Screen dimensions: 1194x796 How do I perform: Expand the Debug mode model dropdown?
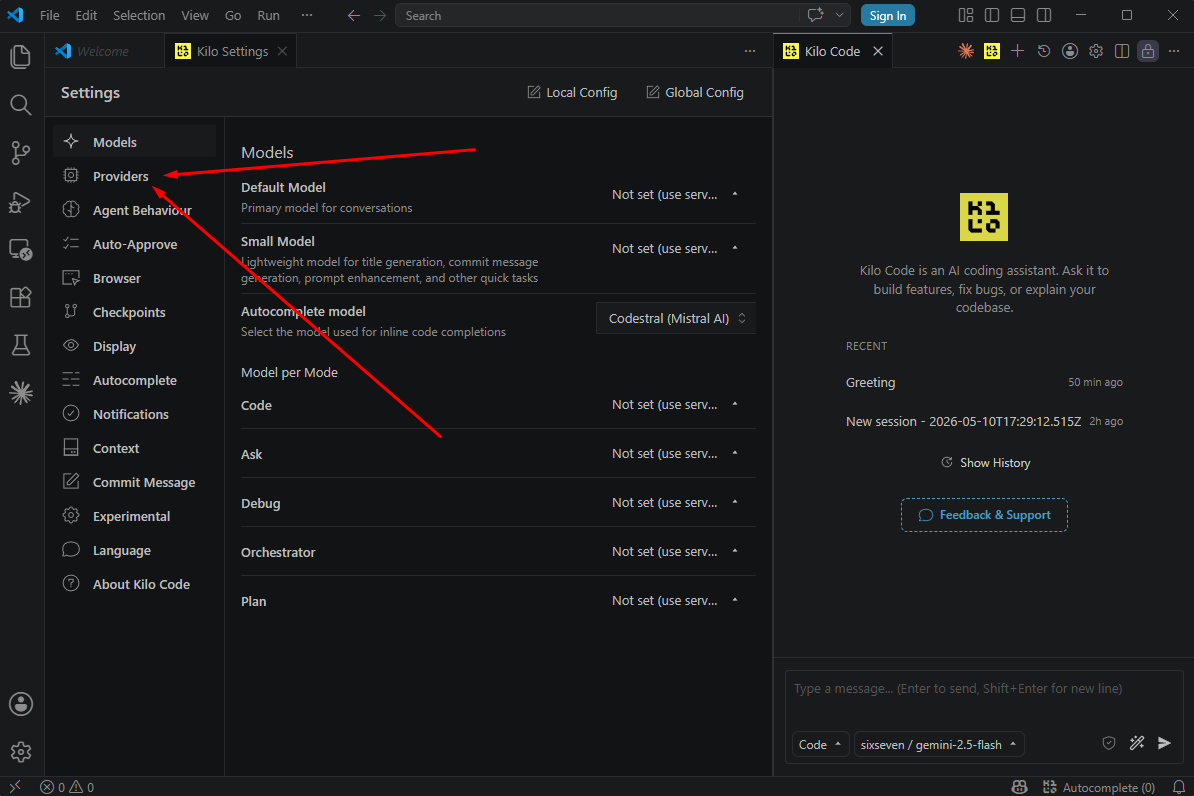click(675, 503)
